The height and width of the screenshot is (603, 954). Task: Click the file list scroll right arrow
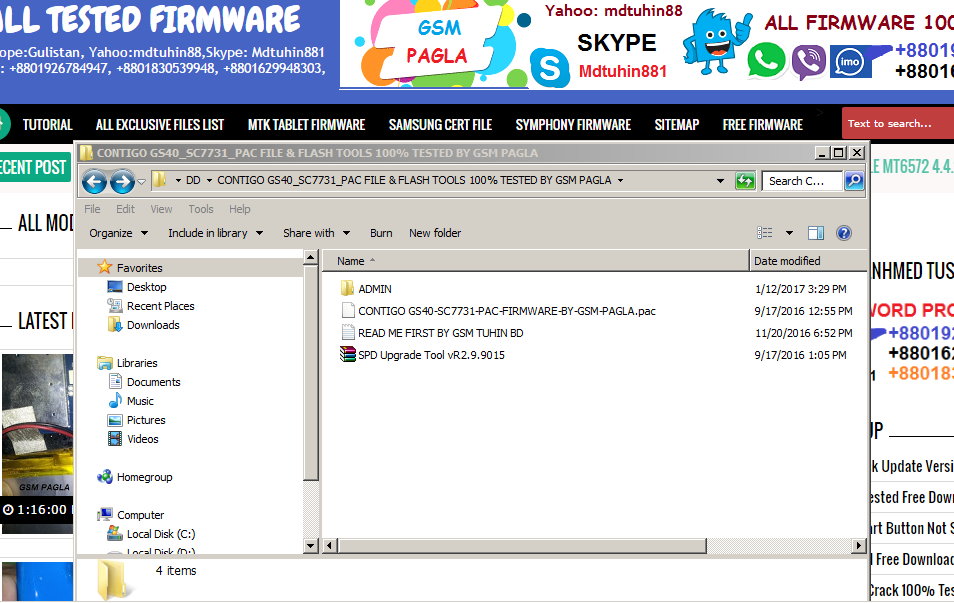pyautogui.click(x=858, y=546)
